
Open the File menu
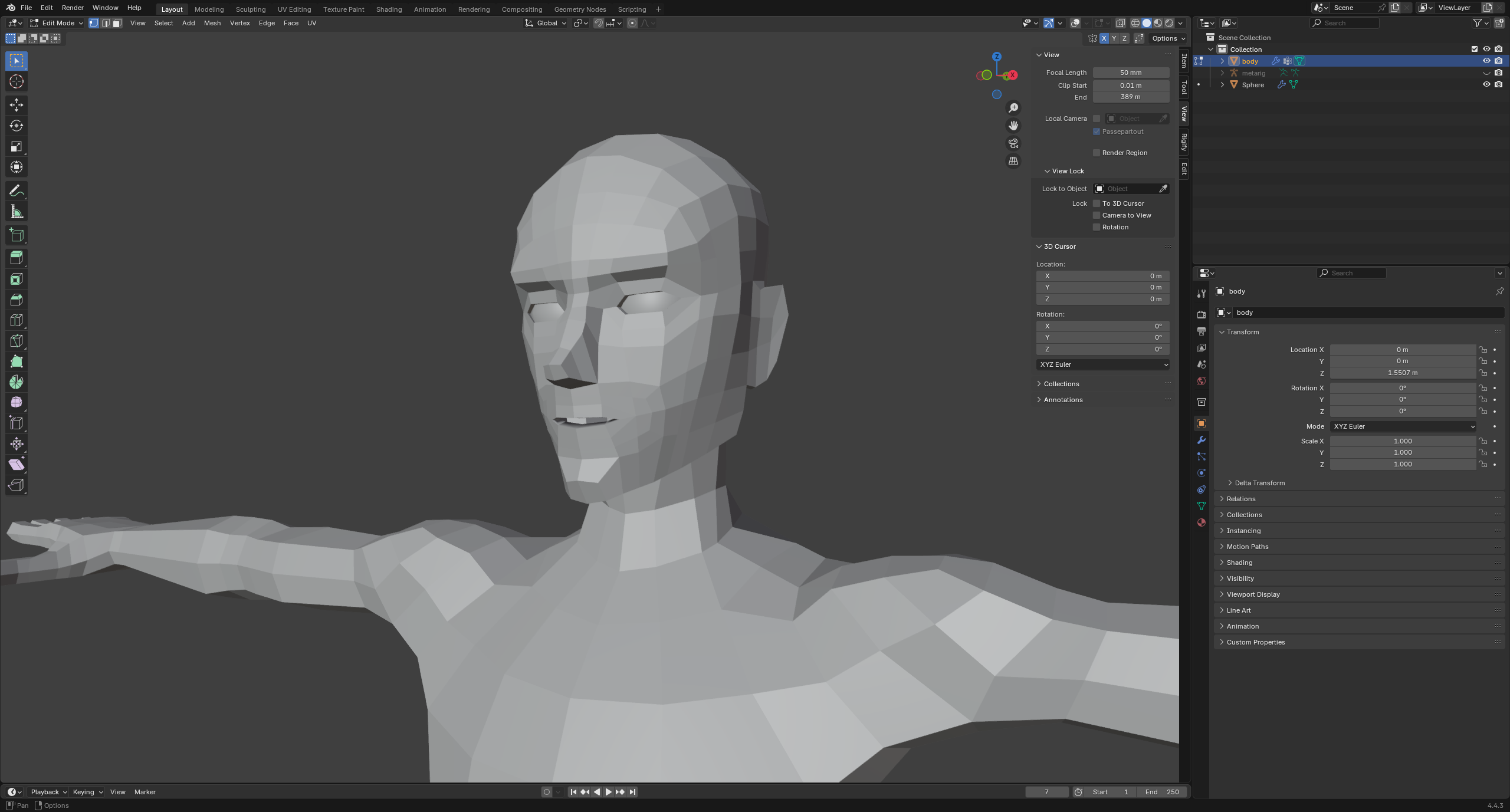click(26, 8)
